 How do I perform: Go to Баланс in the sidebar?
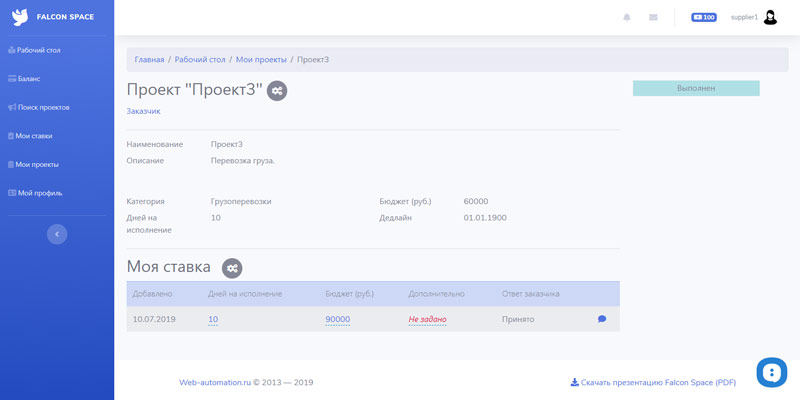point(28,78)
